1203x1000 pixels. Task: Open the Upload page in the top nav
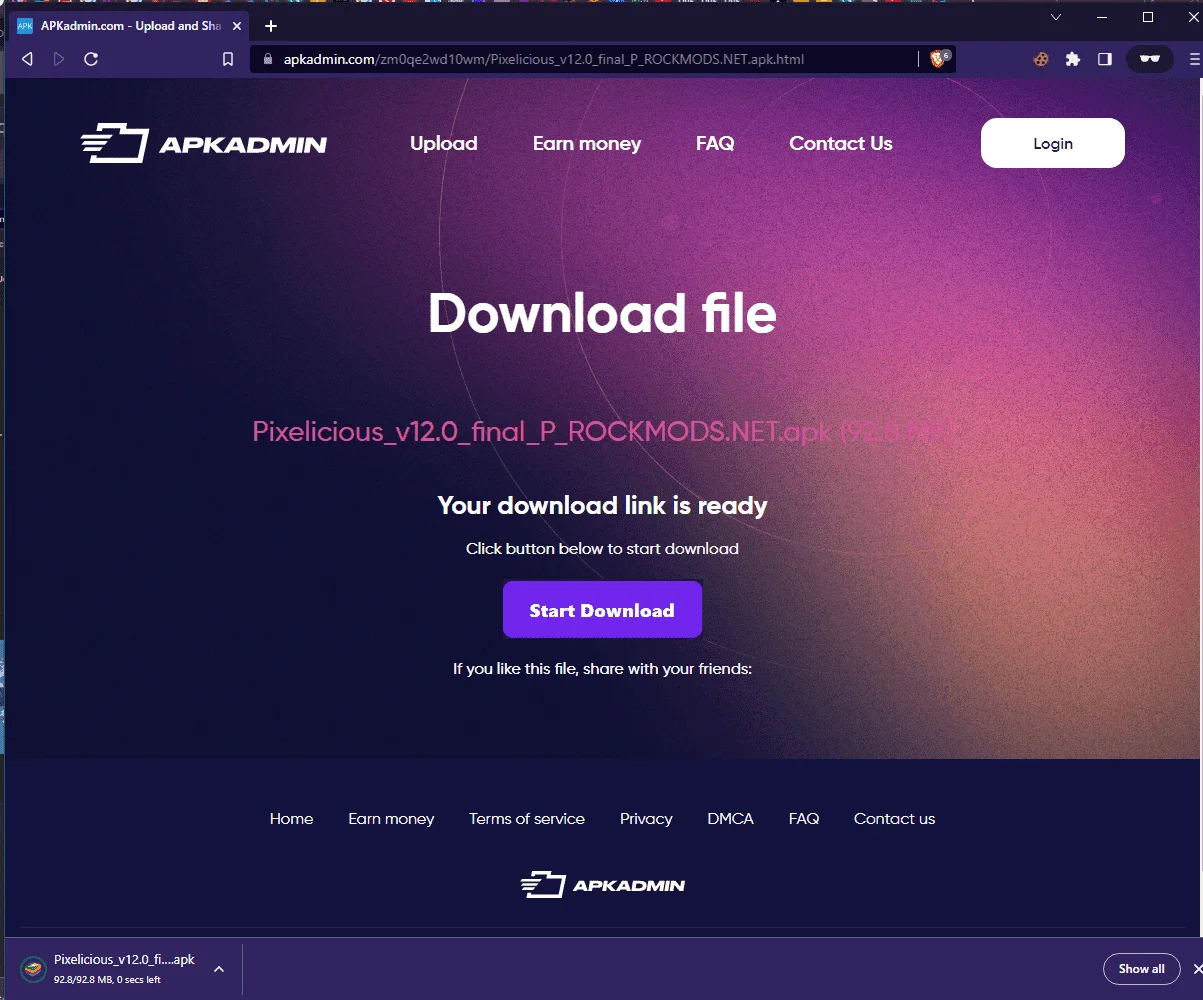point(444,144)
